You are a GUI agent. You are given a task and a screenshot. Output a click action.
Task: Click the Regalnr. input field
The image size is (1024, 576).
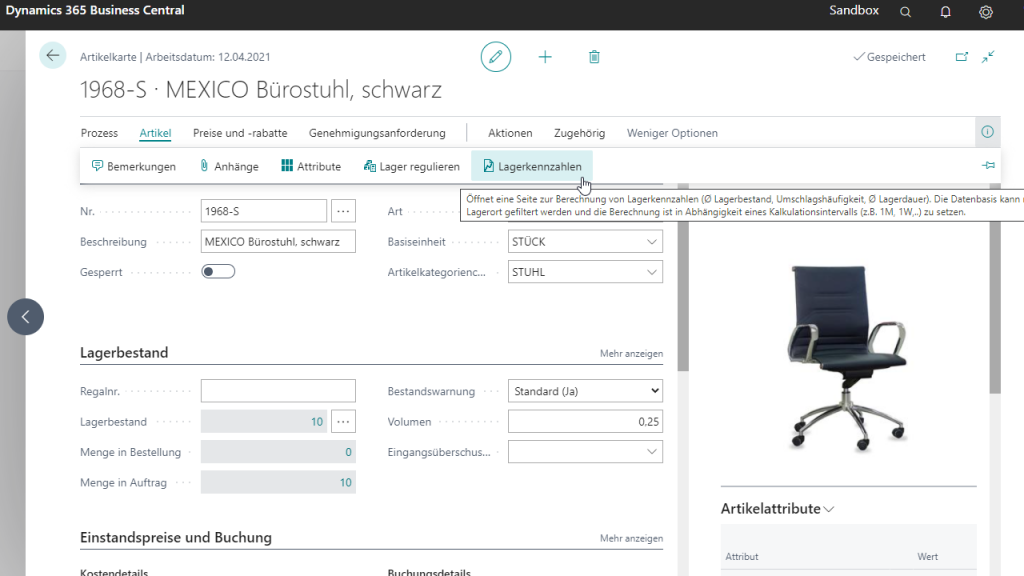[278, 391]
